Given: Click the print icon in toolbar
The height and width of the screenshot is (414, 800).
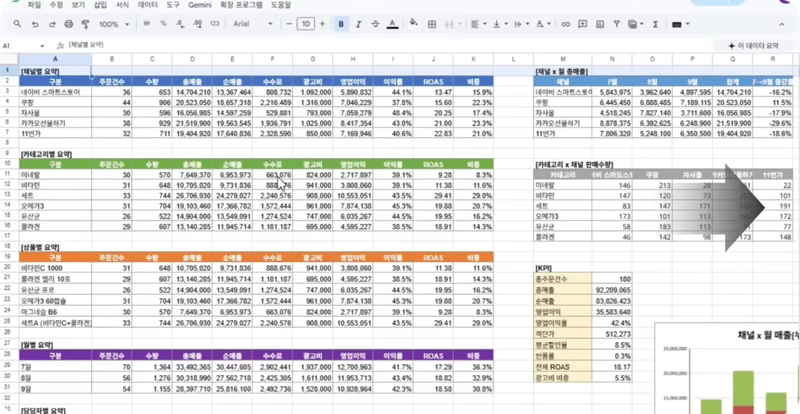Looking at the screenshot, I should pos(69,24).
